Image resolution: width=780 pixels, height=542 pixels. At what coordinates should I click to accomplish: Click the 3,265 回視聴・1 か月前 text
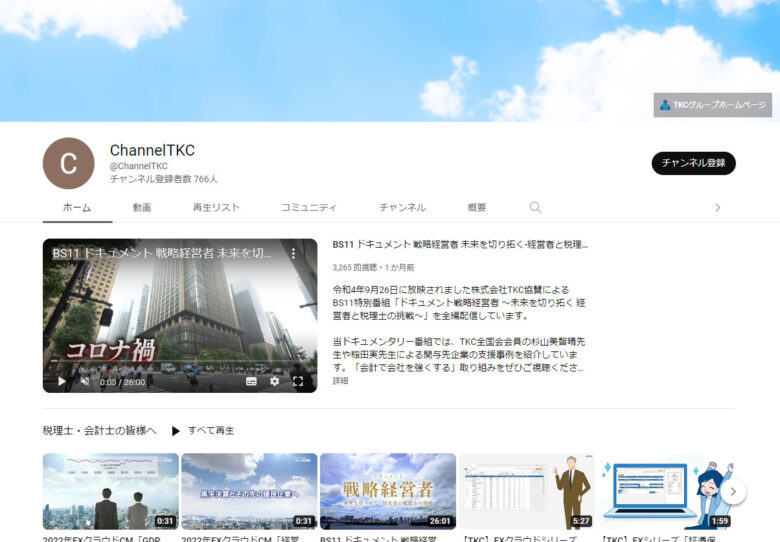[373, 268]
